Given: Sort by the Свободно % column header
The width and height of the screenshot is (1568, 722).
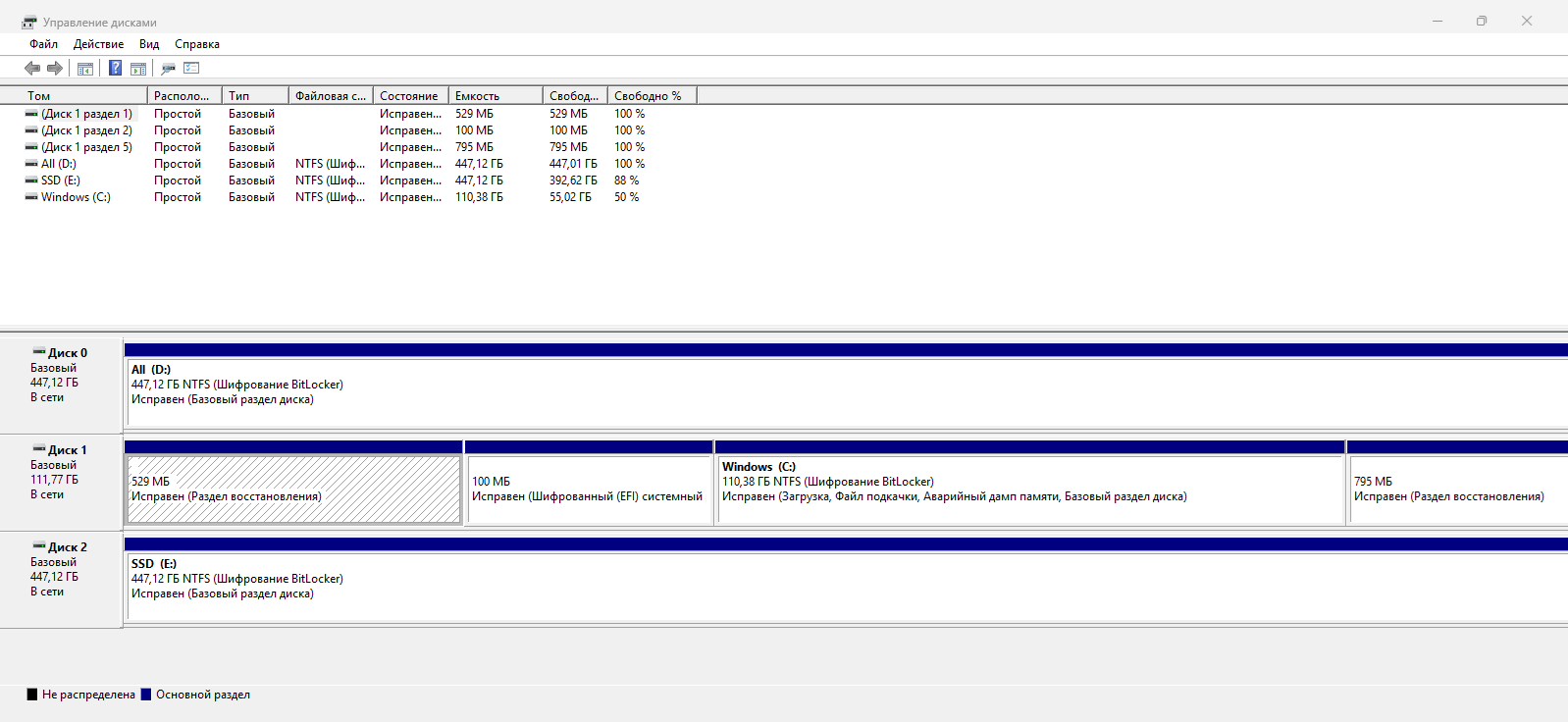Looking at the screenshot, I should click(x=653, y=96).
